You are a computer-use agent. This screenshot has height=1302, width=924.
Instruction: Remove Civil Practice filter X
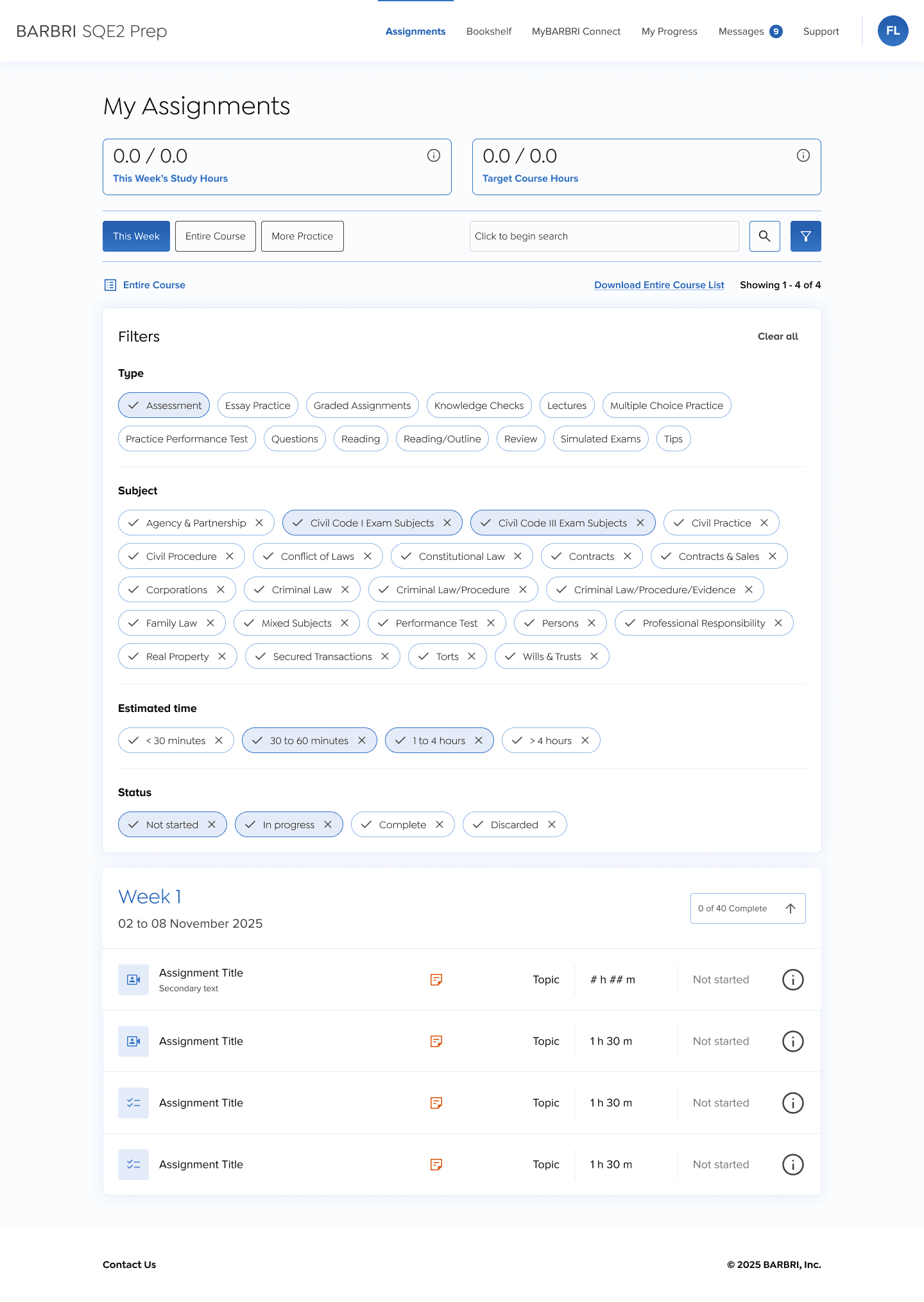pyautogui.click(x=764, y=523)
